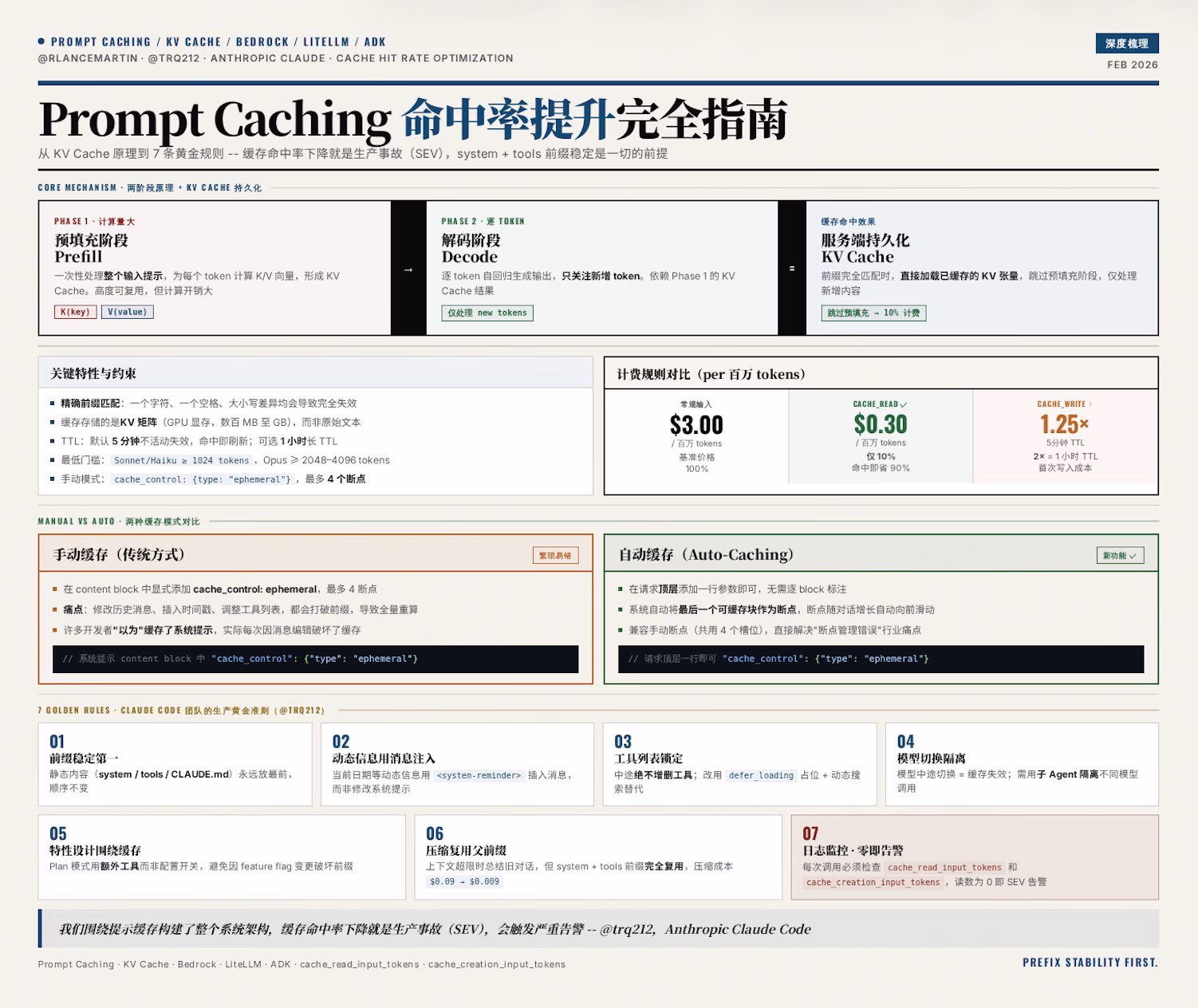Click the 兼容手动断点 bullet in auto-caching
The image size is (1198, 1008).
pyautogui.click(x=774, y=630)
